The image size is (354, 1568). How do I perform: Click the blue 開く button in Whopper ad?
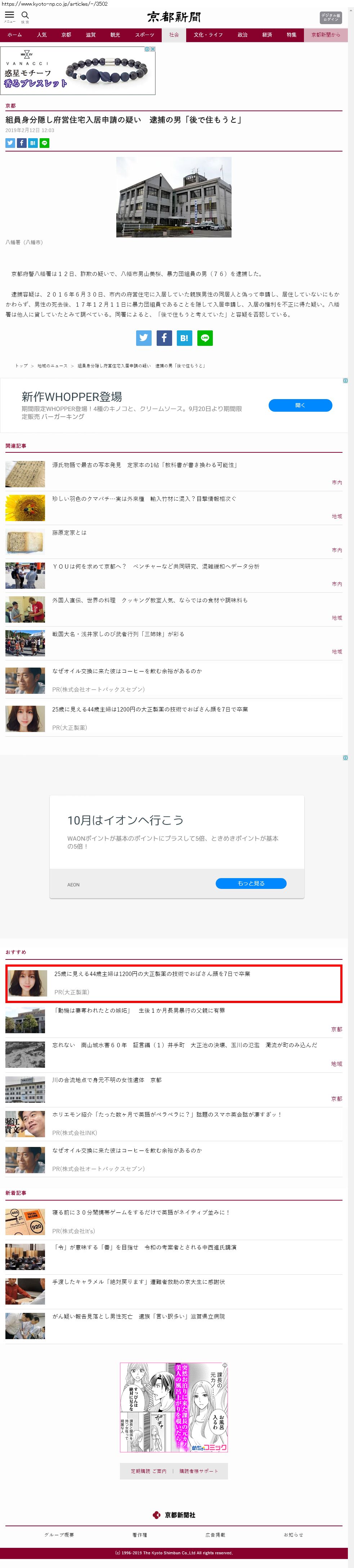[300, 405]
